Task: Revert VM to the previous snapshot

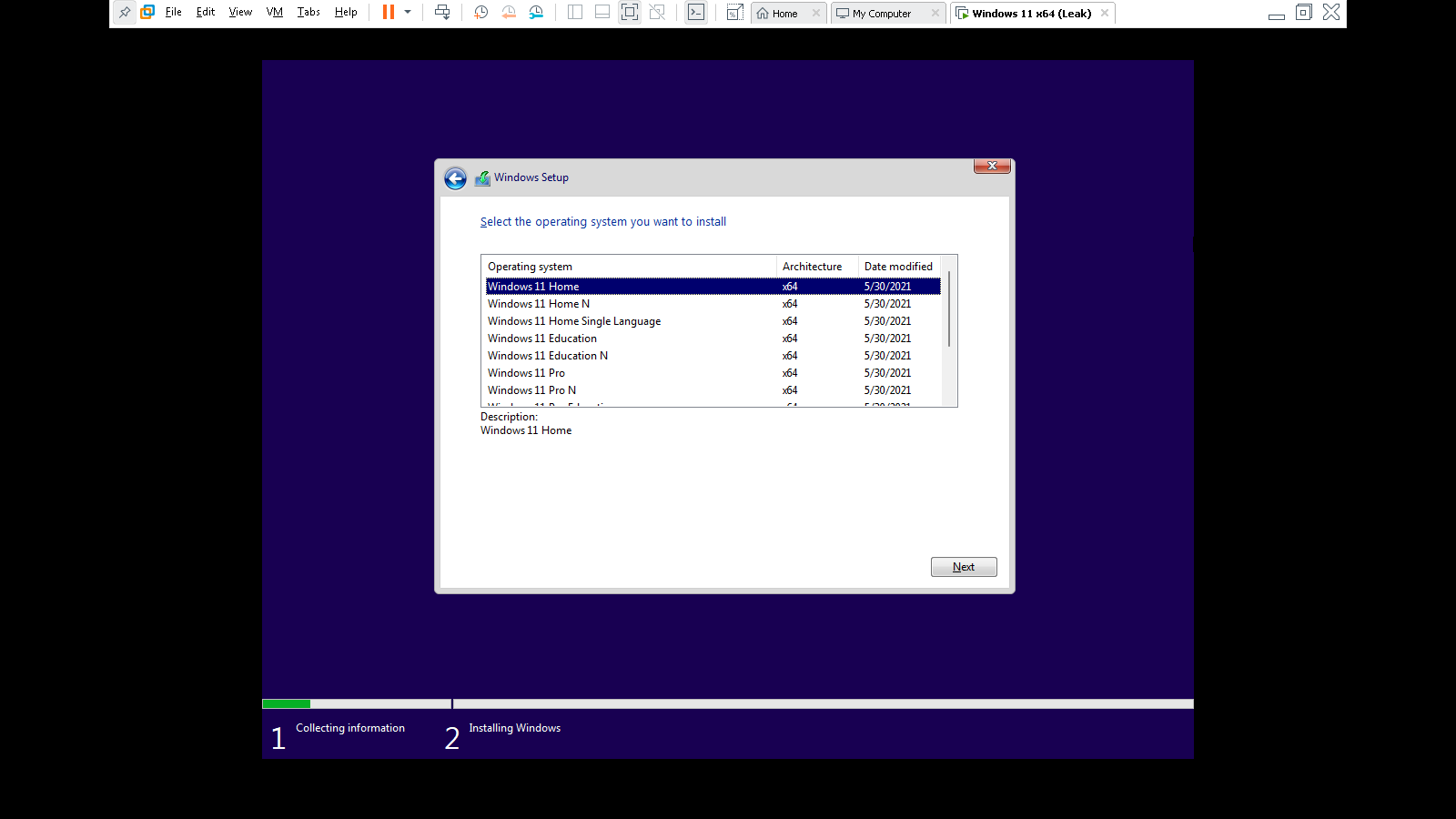Action: click(509, 13)
